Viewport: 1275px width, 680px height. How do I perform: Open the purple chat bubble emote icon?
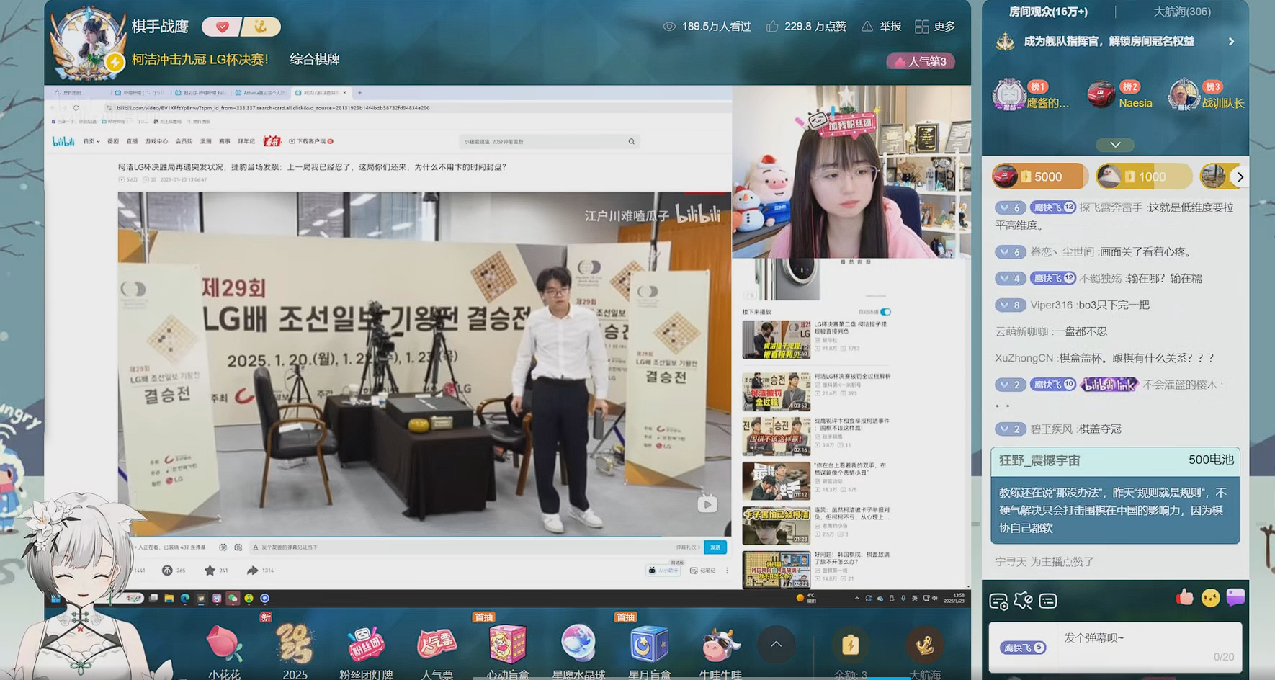point(1236,597)
